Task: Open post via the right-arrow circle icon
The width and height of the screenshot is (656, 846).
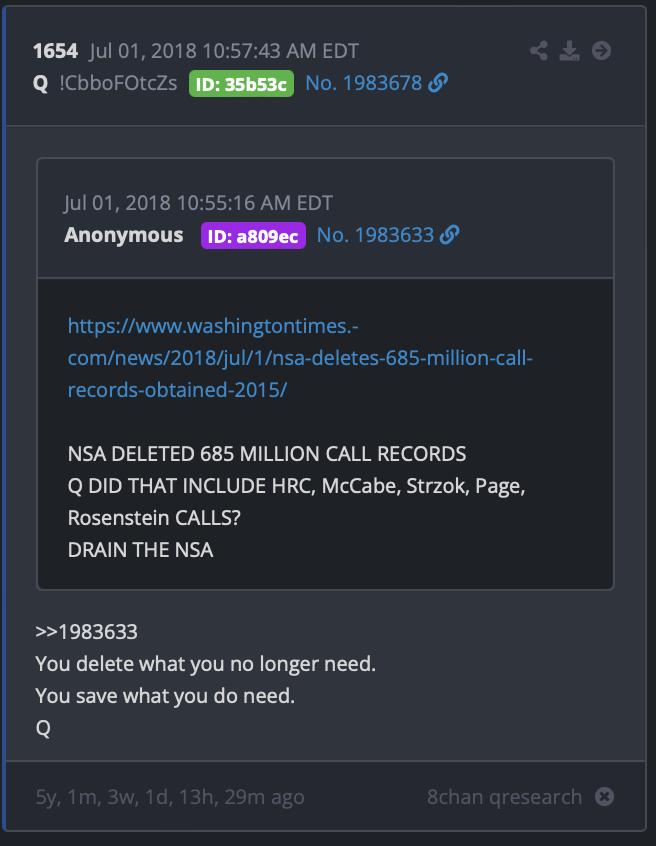Action: [x=602, y=51]
